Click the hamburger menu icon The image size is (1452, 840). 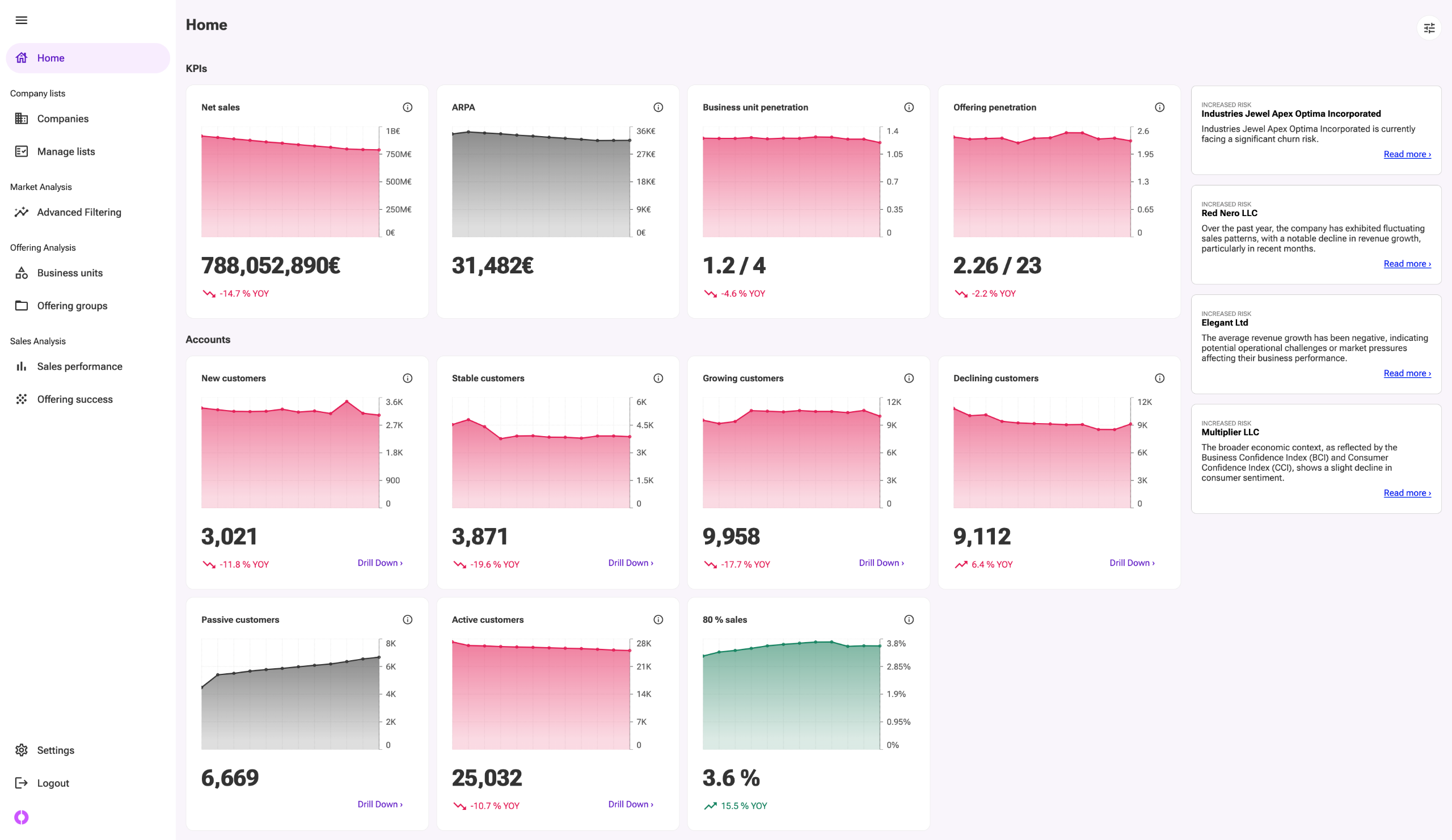click(x=22, y=20)
